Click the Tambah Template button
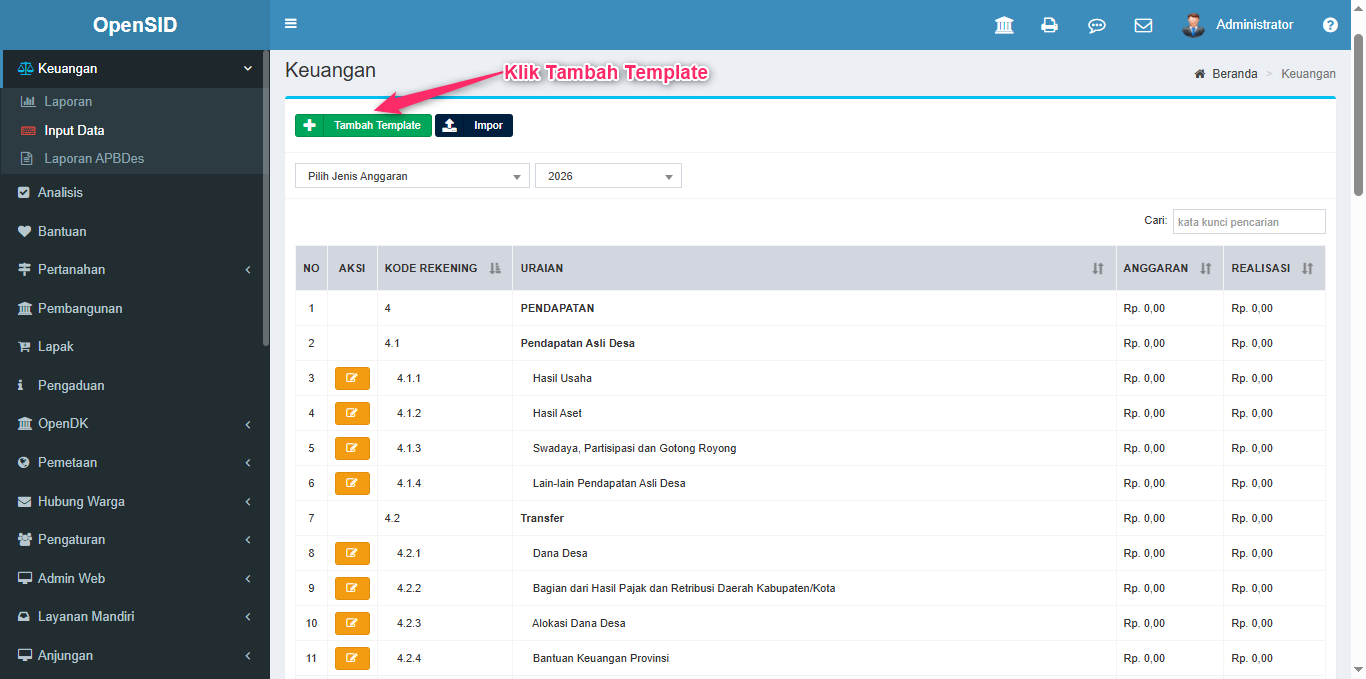Image resolution: width=1366 pixels, height=679 pixels. pos(364,125)
